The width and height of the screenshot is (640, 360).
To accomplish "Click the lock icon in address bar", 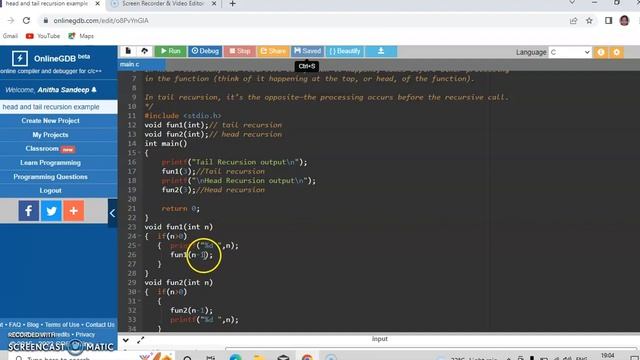I will tap(46, 20).
